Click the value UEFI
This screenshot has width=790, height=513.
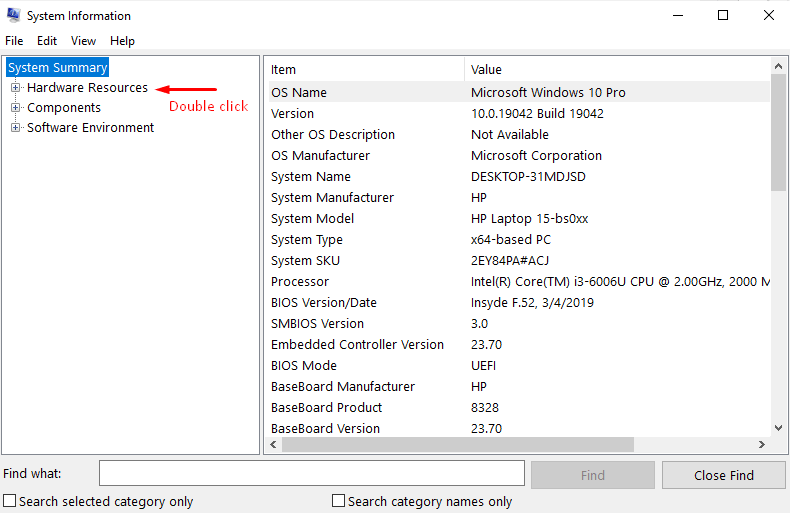tap(483, 366)
